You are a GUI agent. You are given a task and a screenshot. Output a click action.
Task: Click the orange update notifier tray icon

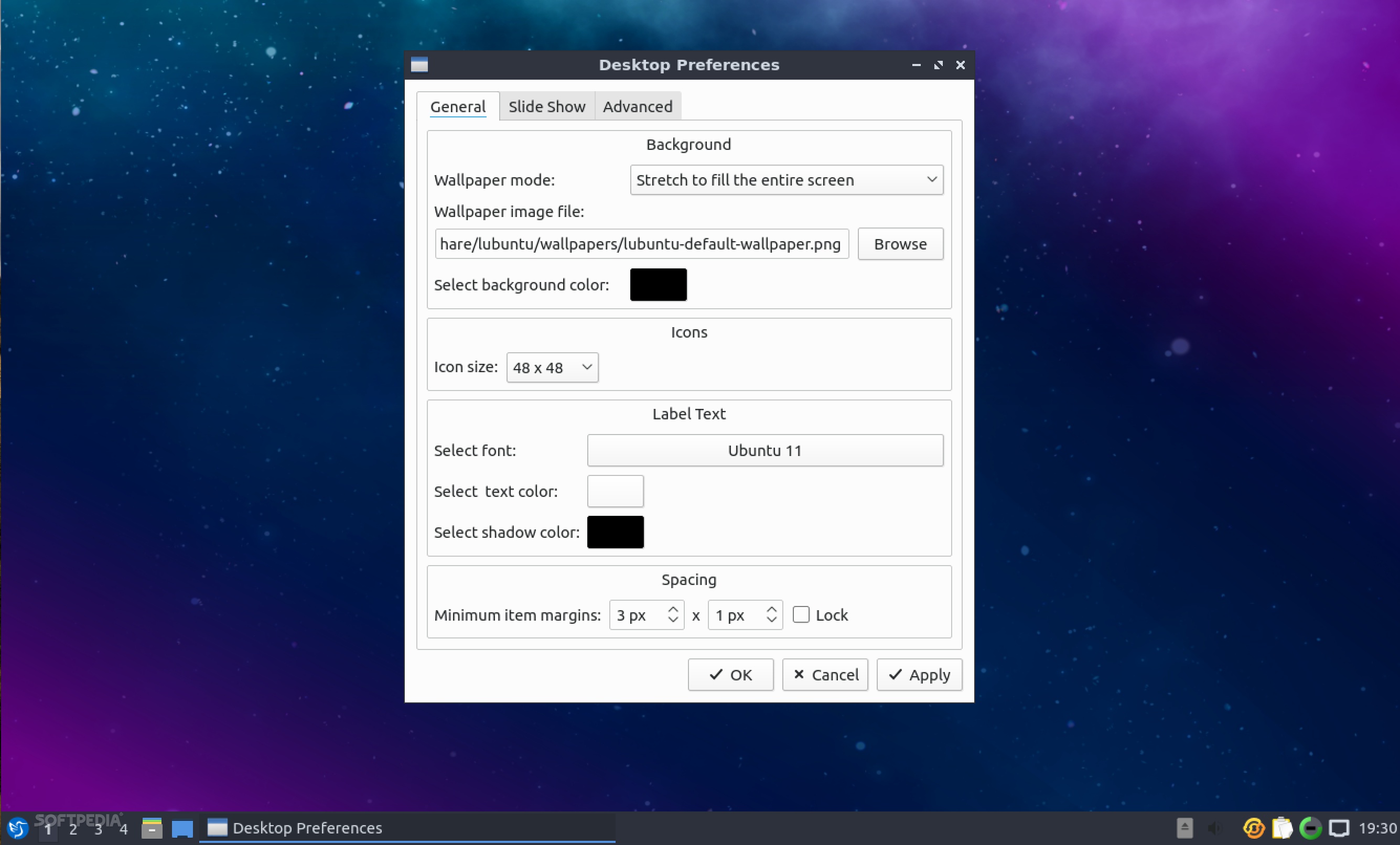coord(1253,828)
